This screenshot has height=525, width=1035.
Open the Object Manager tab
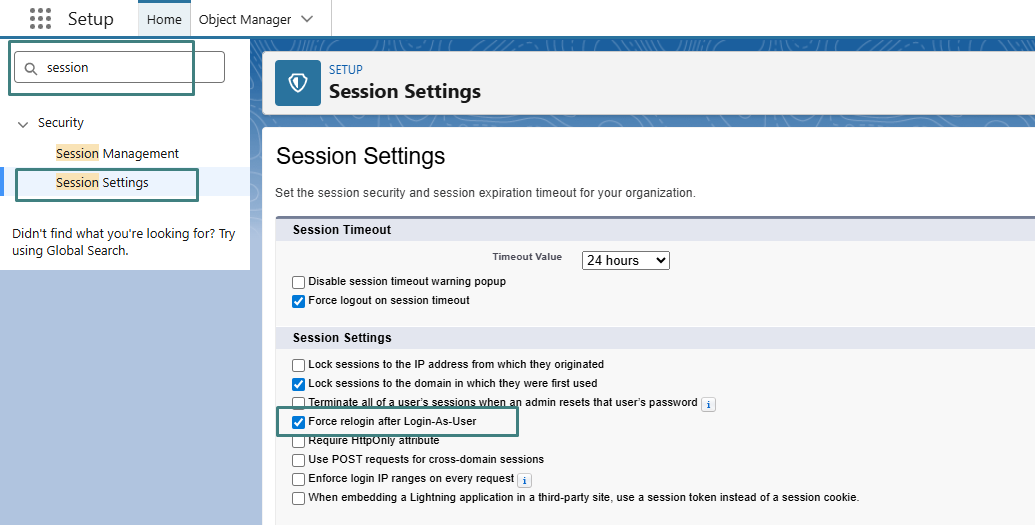coord(245,19)
